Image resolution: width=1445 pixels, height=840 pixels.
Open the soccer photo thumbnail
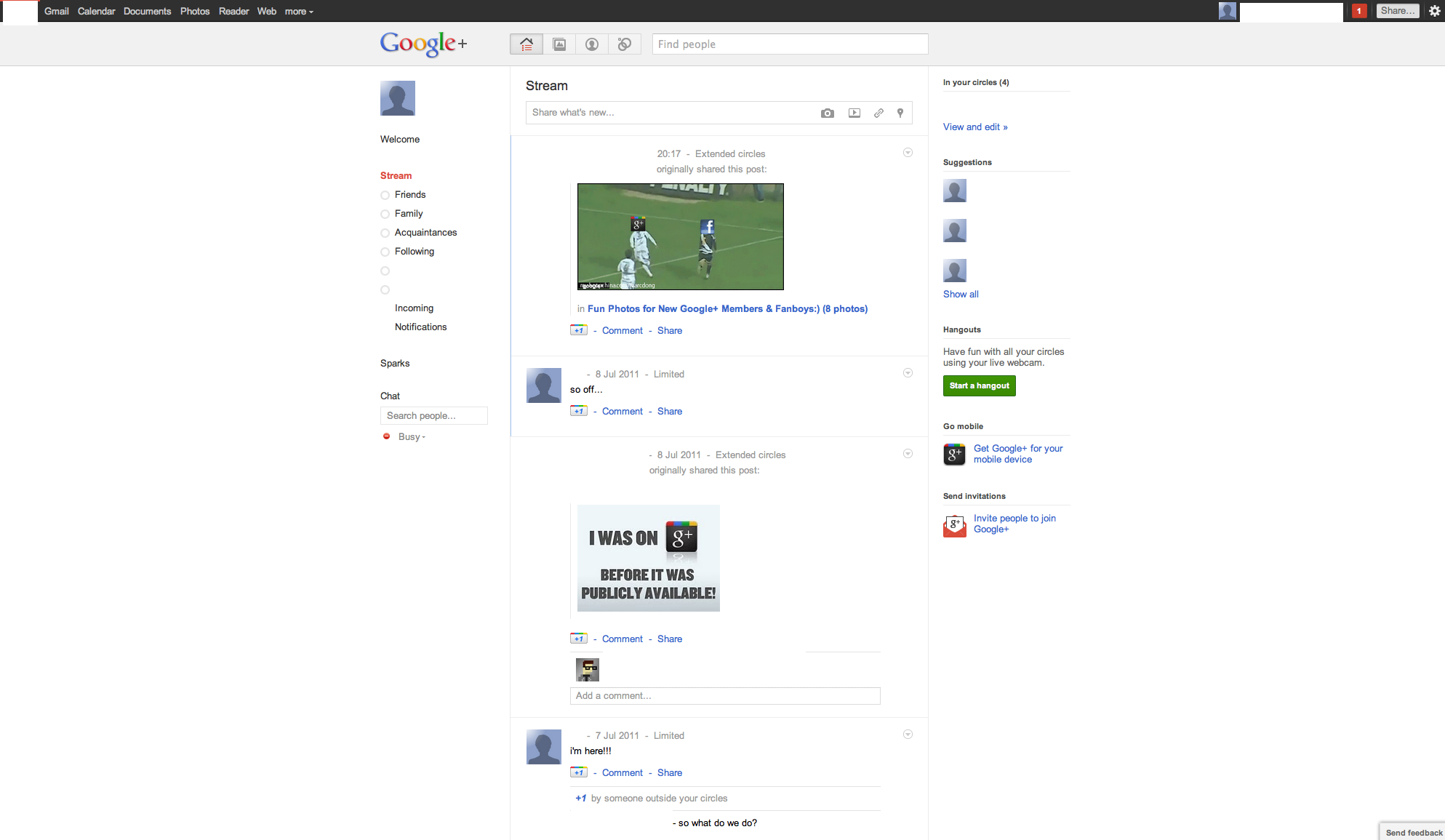tap(680, 236)
